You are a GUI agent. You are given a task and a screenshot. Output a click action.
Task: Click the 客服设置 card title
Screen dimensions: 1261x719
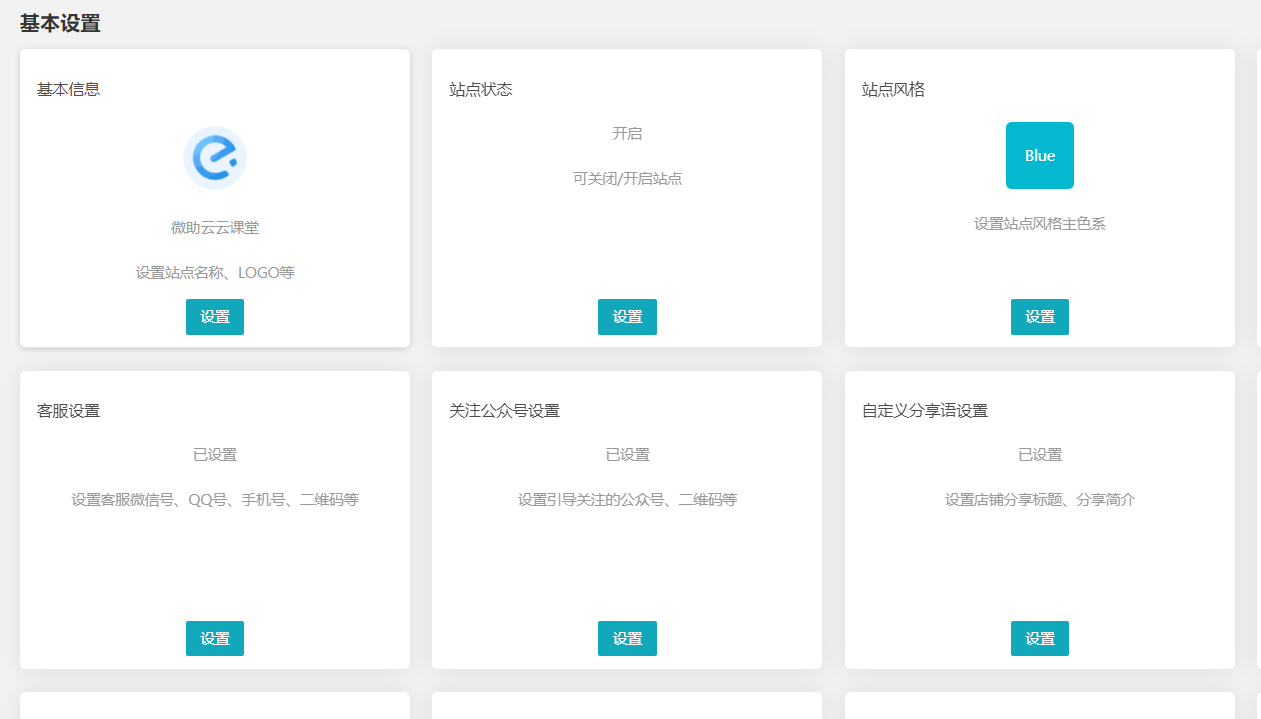(68, 411)
